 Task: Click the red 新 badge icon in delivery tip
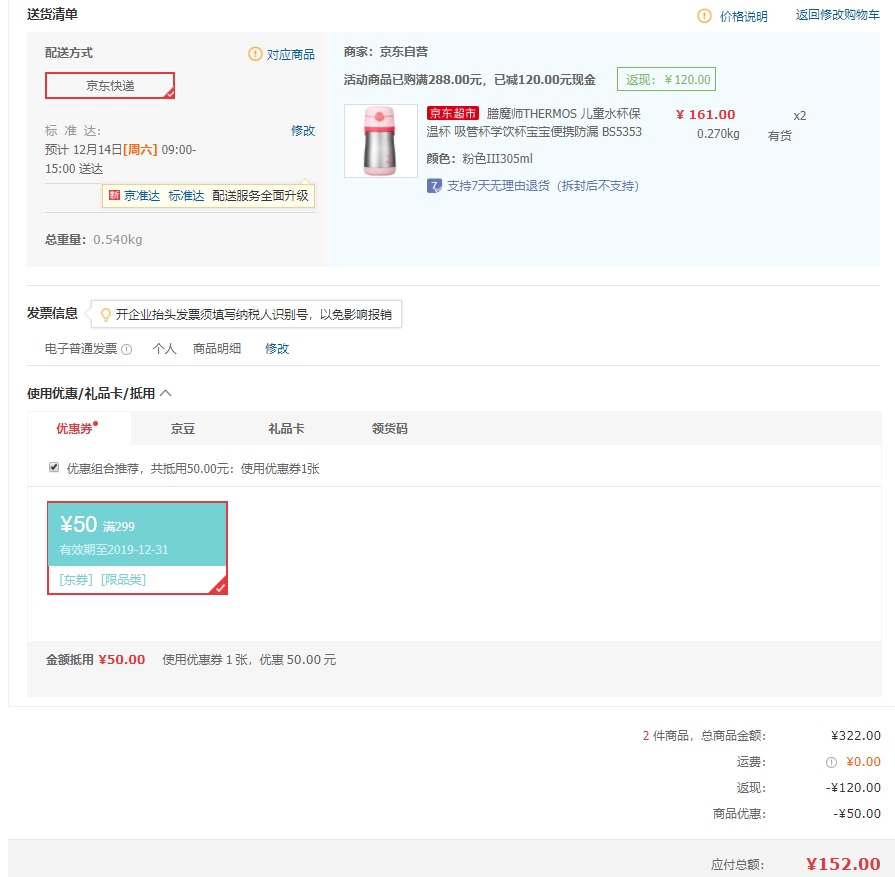pos(114,195)
